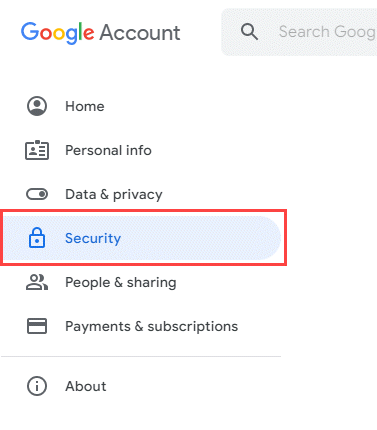377x430 pixels.
Task: Click the colorful Google logo wordmark
Action: coord(57,33)
